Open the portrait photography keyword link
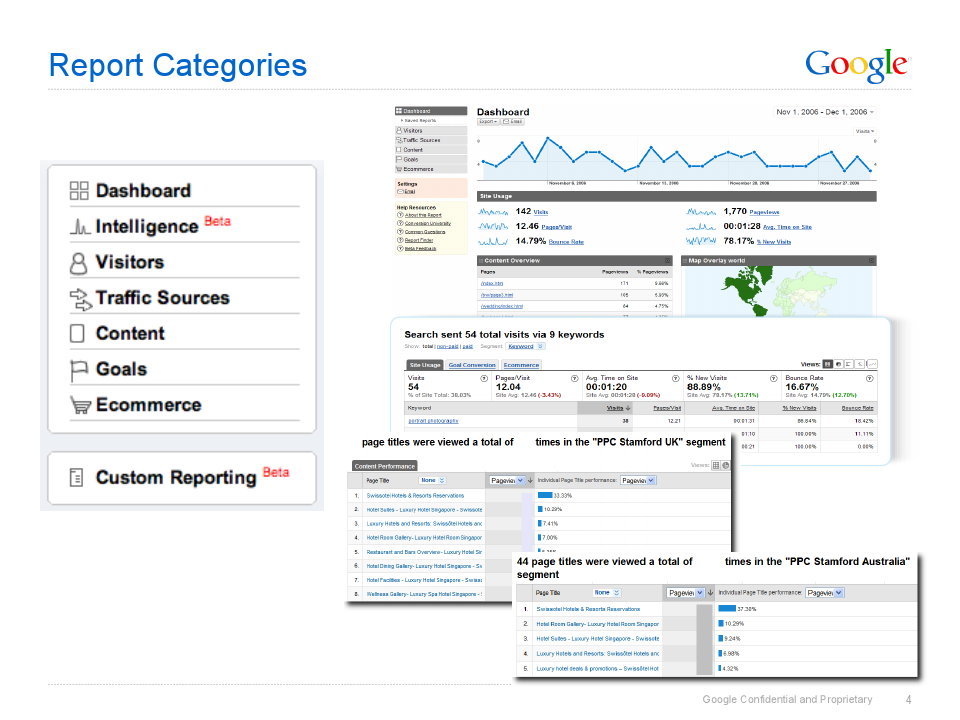960x720 pixels. 433,421
